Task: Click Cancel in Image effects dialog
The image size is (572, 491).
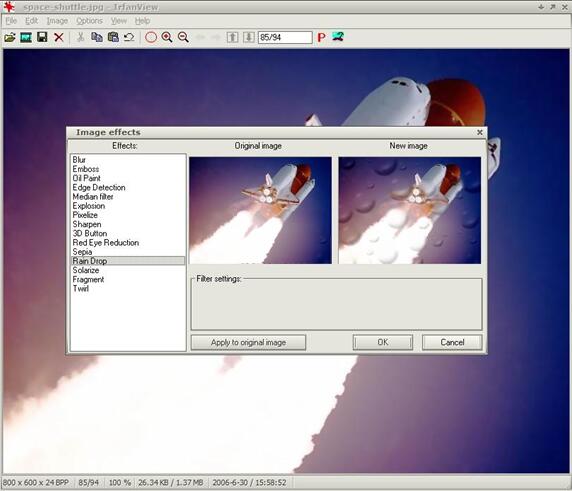Action: pos(452,343)
